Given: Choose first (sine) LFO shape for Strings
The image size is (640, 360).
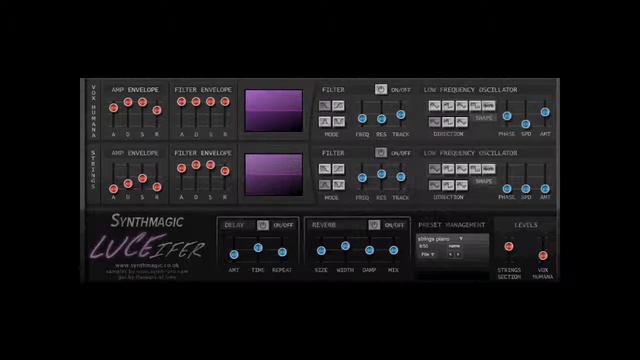Looking at the screenshot, I should 435,169.
